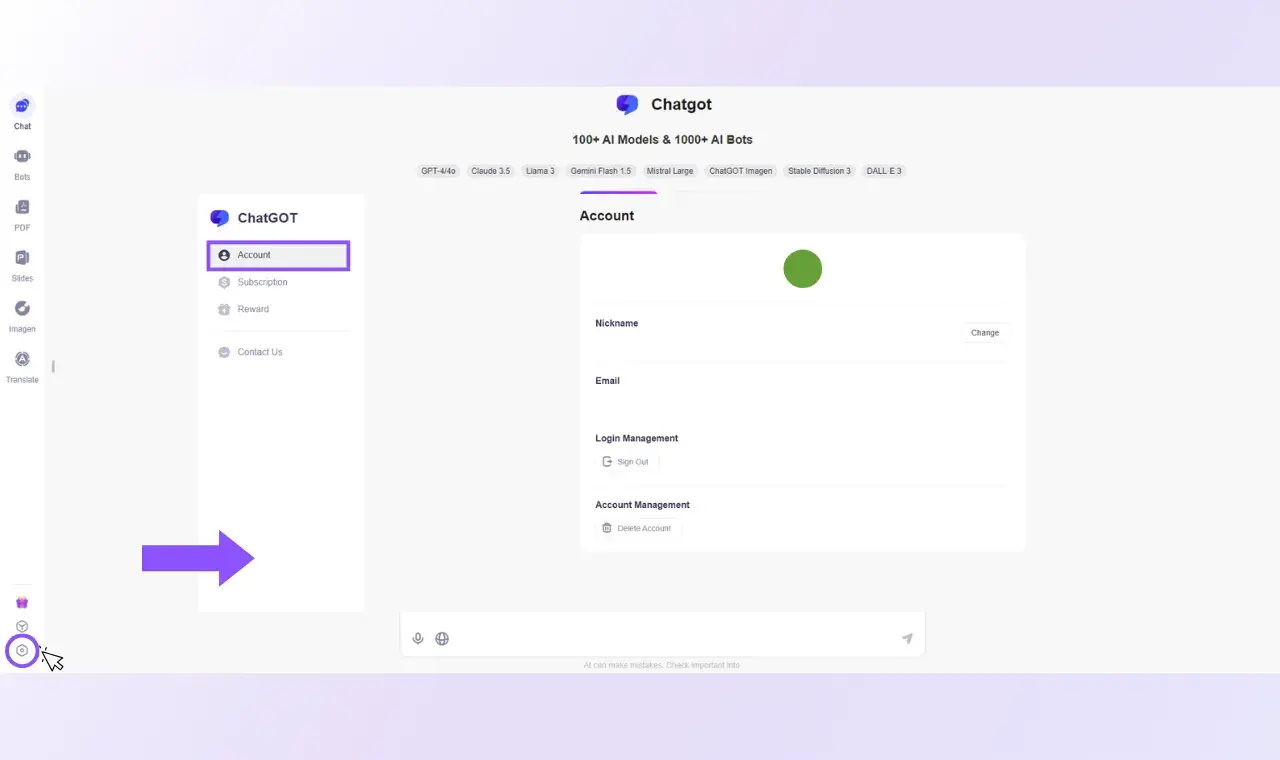Image resolution: width=1280 pixels, height=760 pixels.
Task: Click the microphone icon in chat box
Action: 418,638
